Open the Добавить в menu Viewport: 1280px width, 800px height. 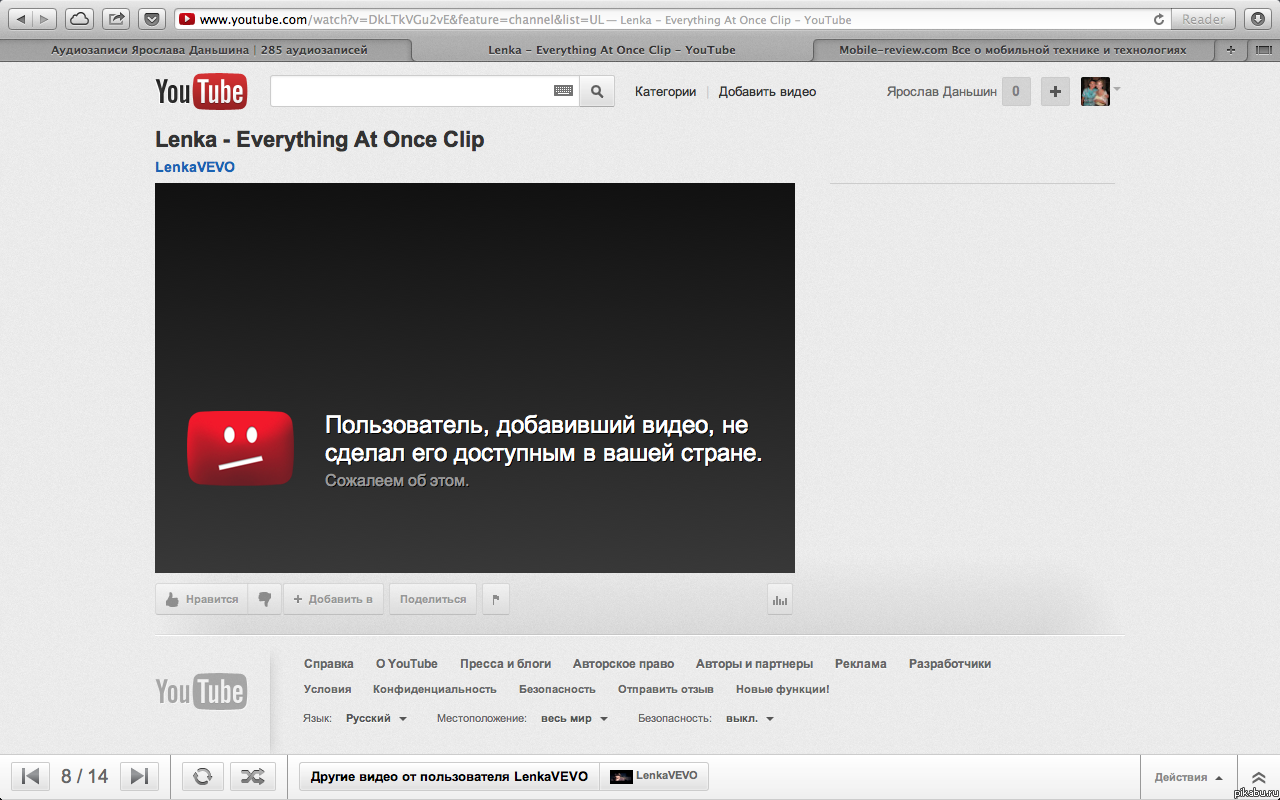333,599
